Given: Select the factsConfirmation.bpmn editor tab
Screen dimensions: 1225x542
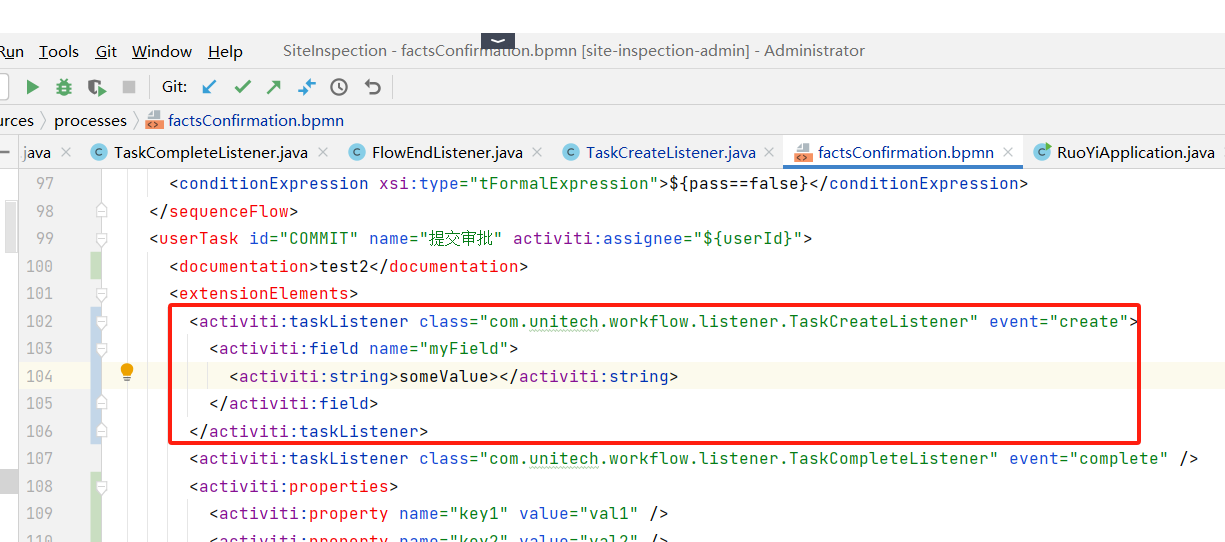Looking at the screenshot, I should (905, 153).
